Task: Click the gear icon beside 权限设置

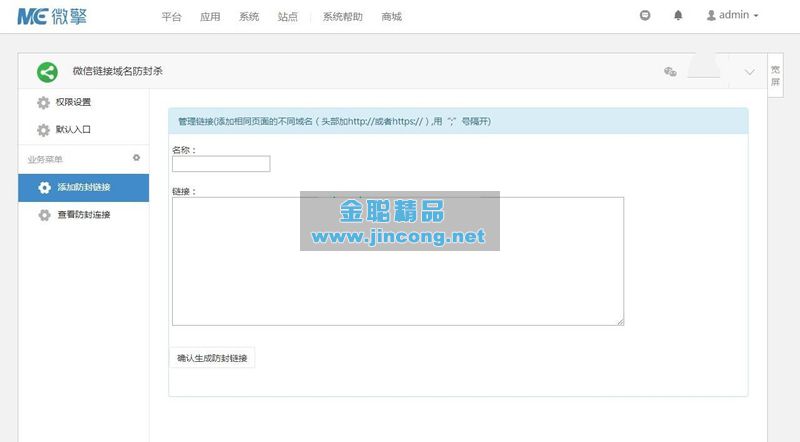Action: point(43,102)
